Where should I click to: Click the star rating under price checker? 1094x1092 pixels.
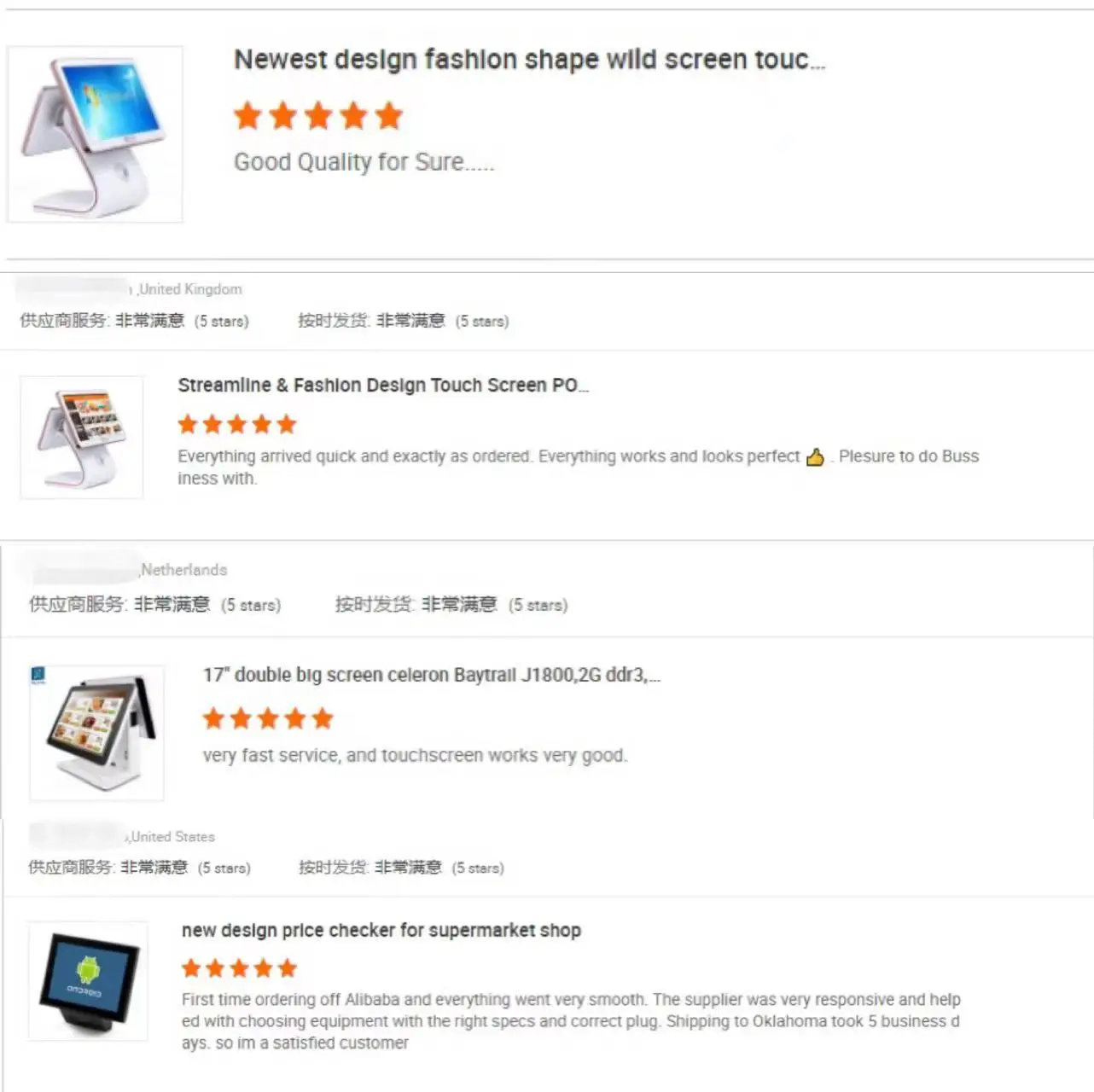point(240,968)
